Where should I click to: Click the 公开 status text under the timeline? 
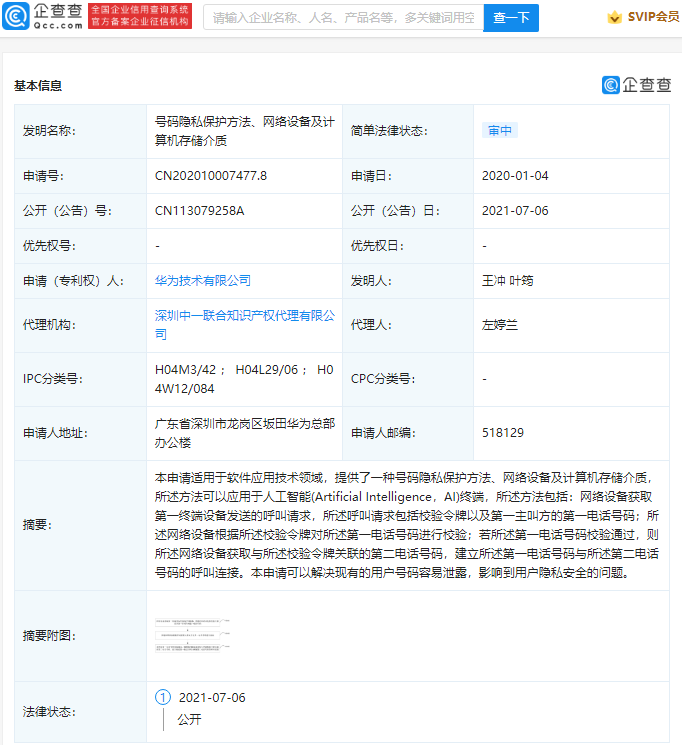189,719
